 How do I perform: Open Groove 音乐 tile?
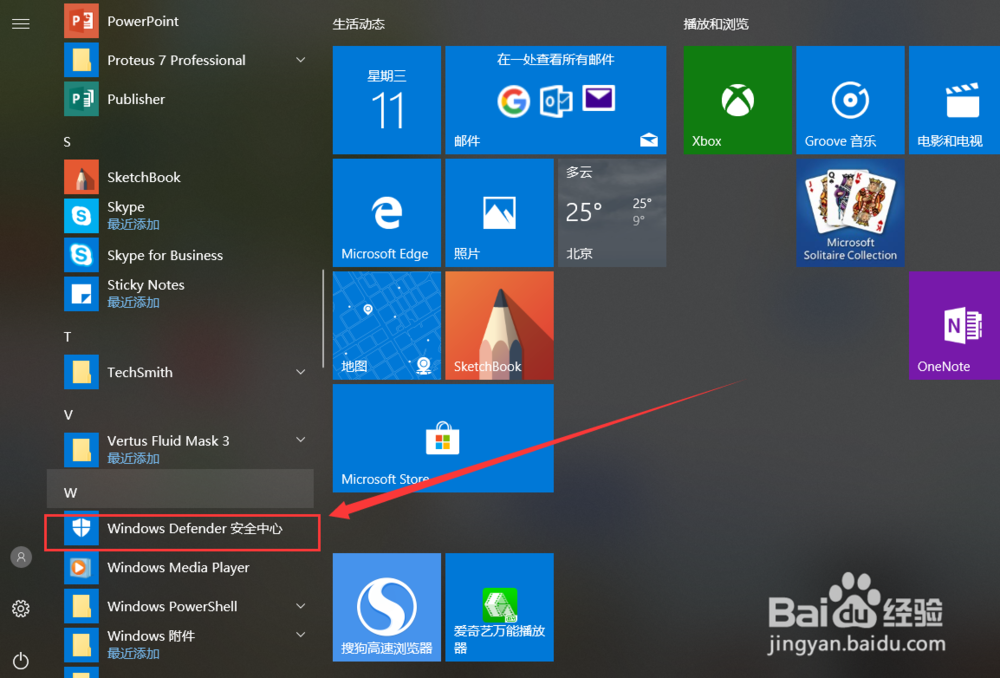coord(850,100)
